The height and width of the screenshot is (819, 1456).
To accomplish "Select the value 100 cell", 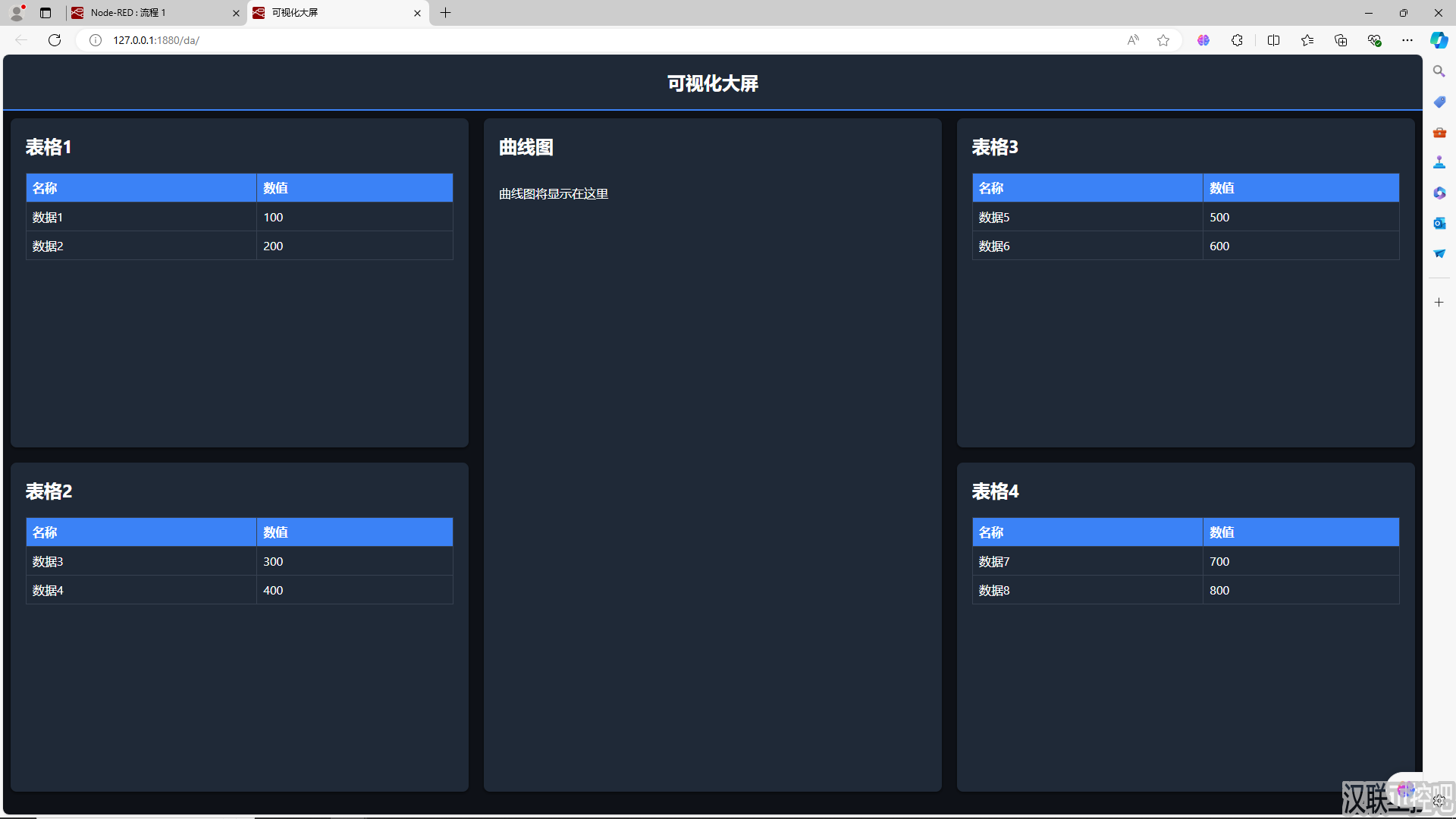I will point(355,217).
